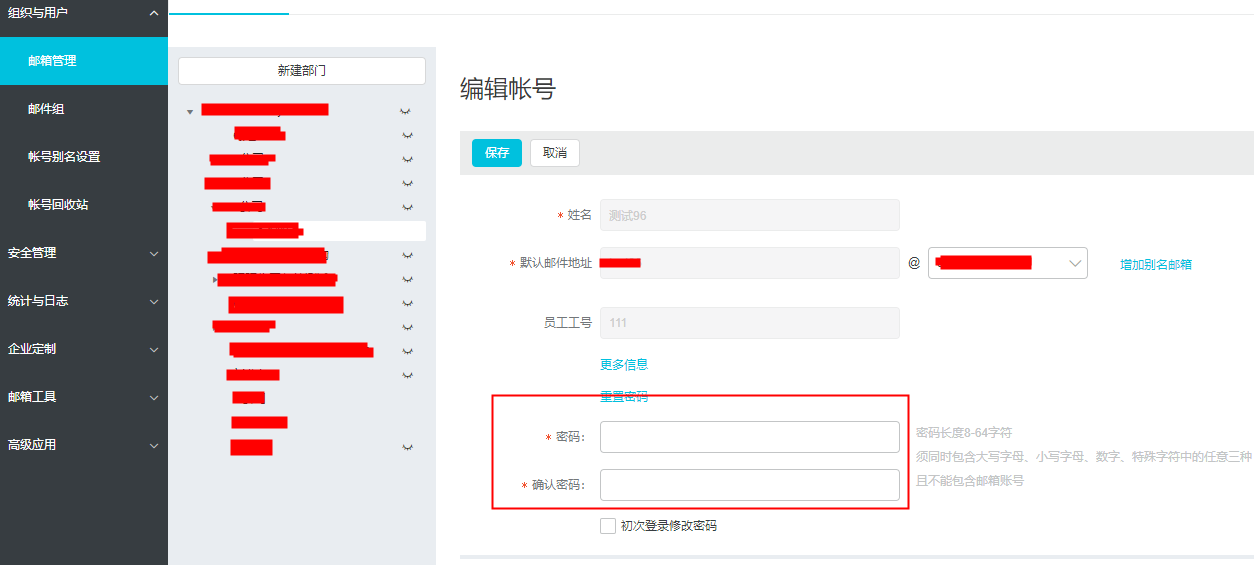Enable the 初次登录修改密码 checkbox
The width and height of the screenshot is (1254, 565).
(608, 526)
